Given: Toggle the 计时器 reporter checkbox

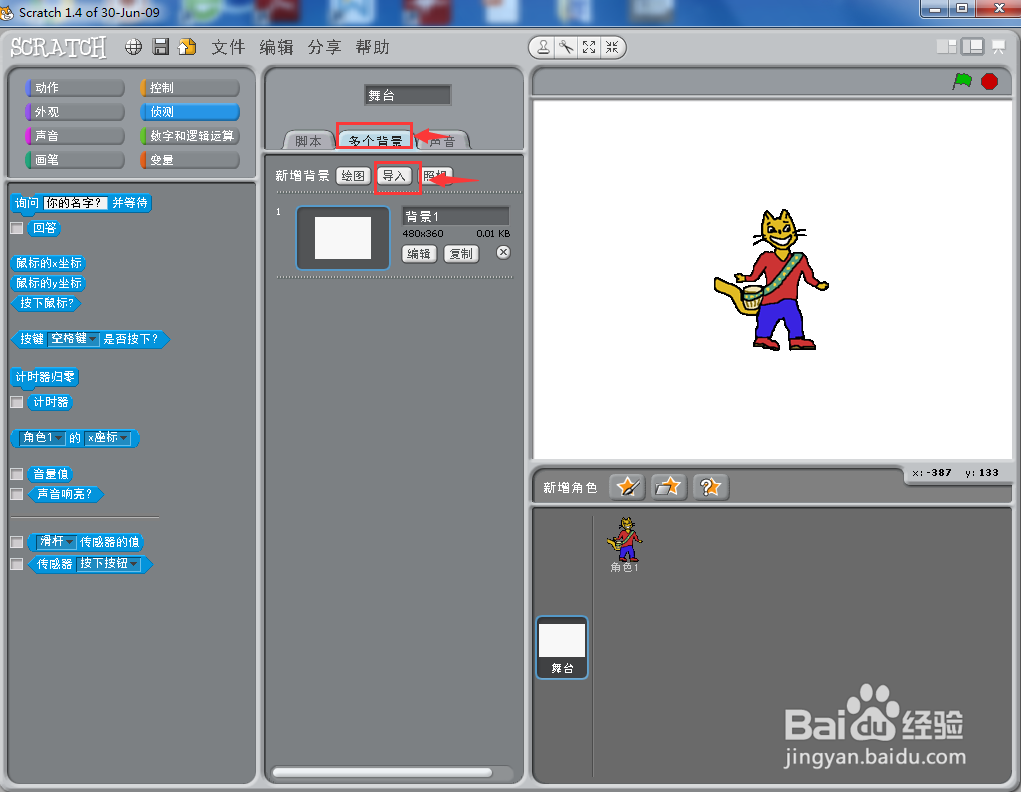Looking at the screenshot, I should point(17,403).
